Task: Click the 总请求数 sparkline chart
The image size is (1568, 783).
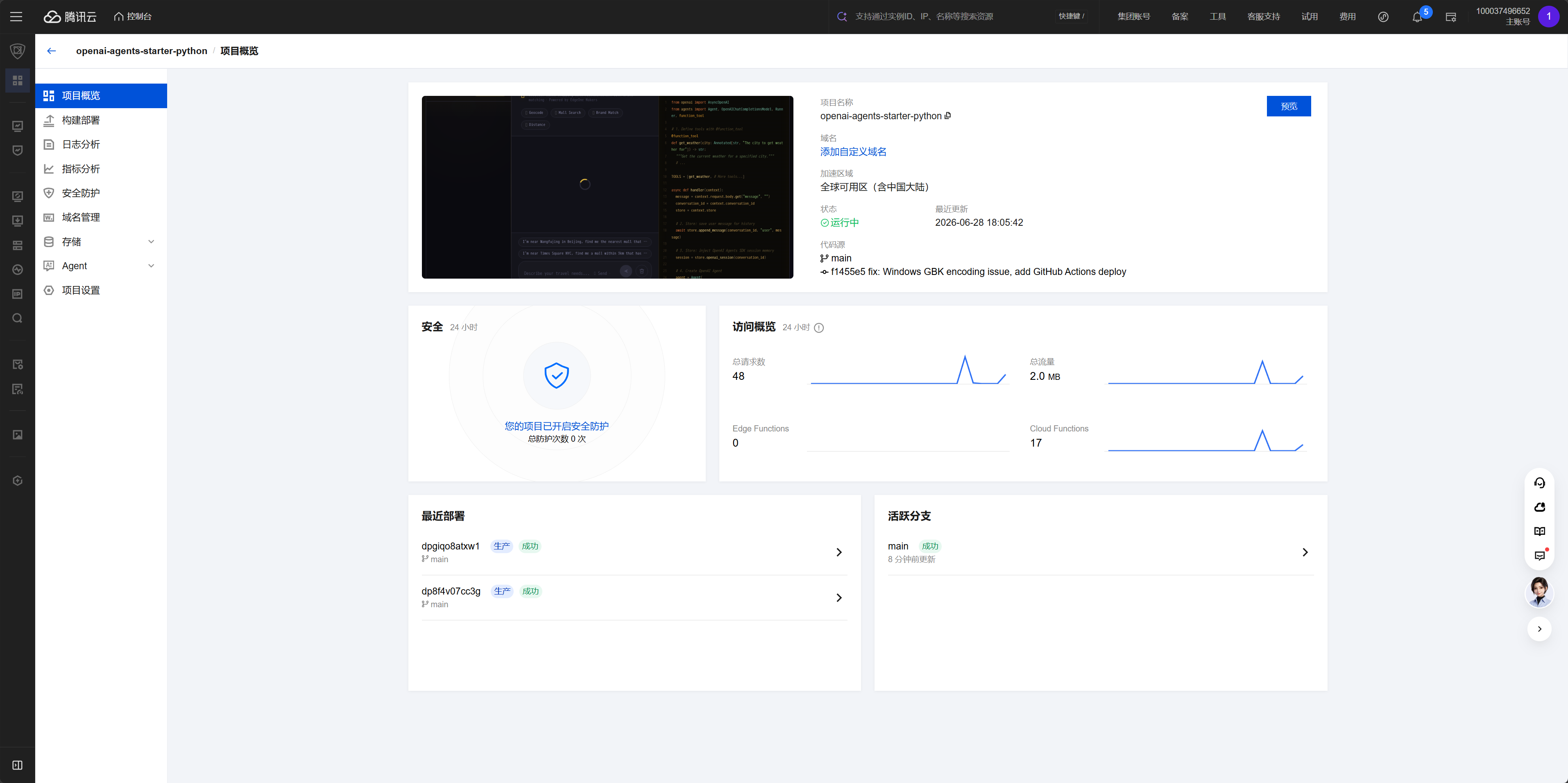Action: click(908, 370)
